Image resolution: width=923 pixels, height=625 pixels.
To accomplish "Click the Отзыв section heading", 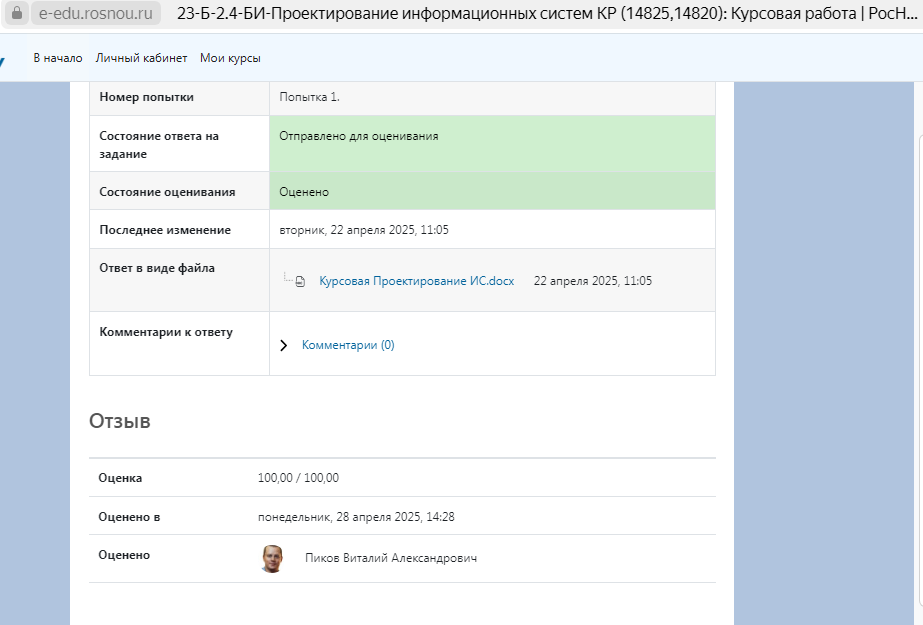I will click(x=120, y=421).
